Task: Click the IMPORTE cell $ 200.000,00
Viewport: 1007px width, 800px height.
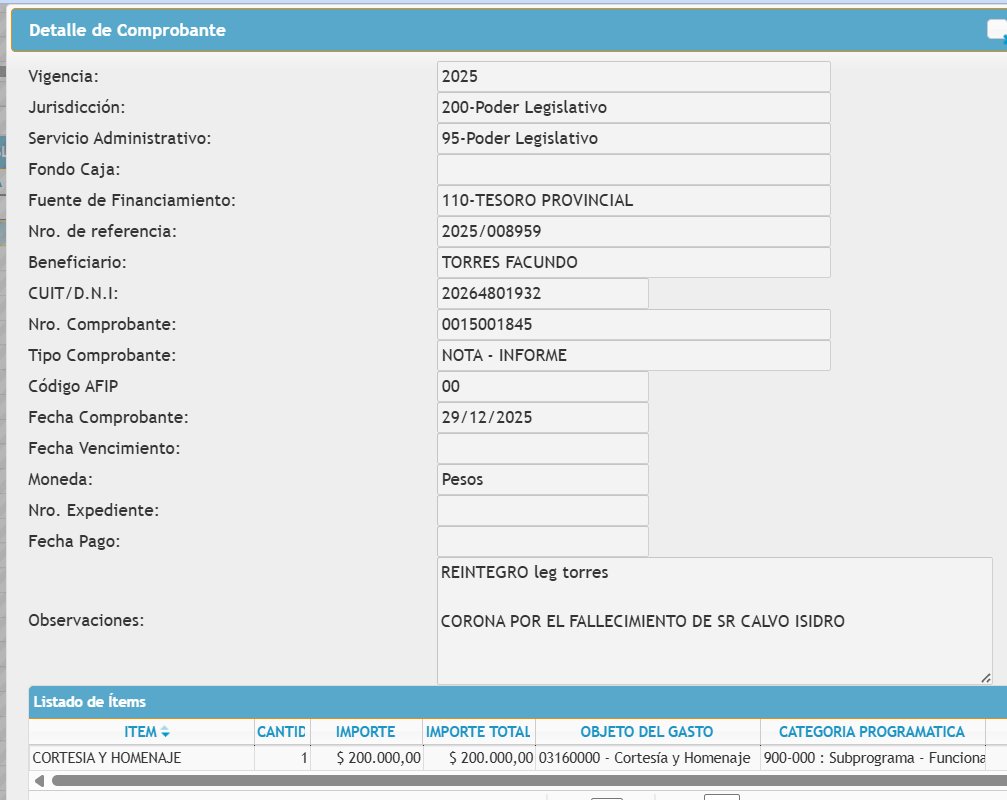Action: click(366, 758)
